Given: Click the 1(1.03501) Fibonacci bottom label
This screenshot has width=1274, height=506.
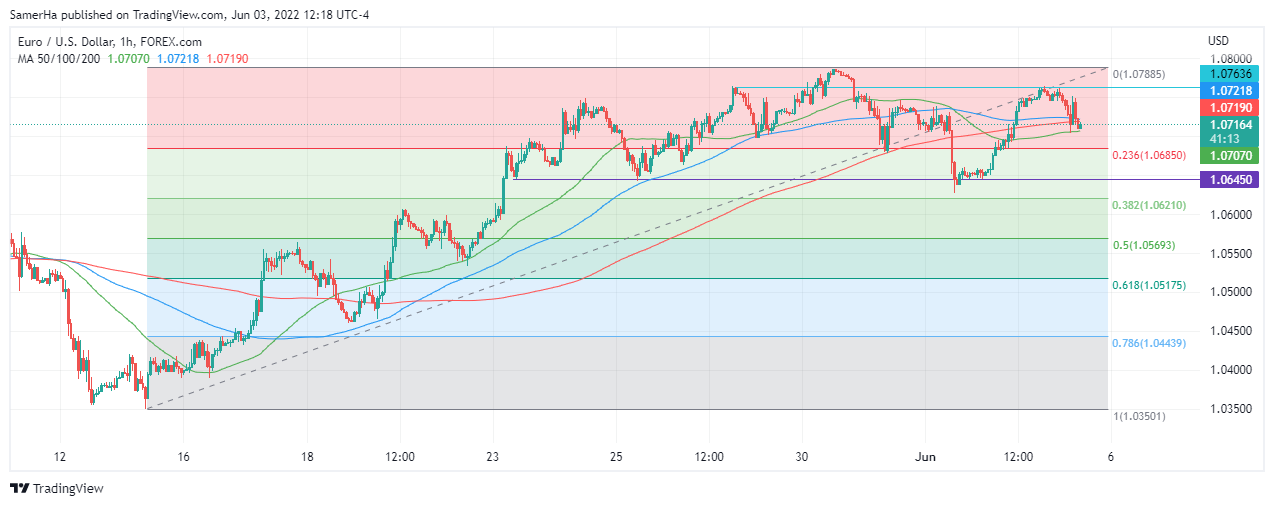Looking at the screenshot, I should coord(1138,415).
